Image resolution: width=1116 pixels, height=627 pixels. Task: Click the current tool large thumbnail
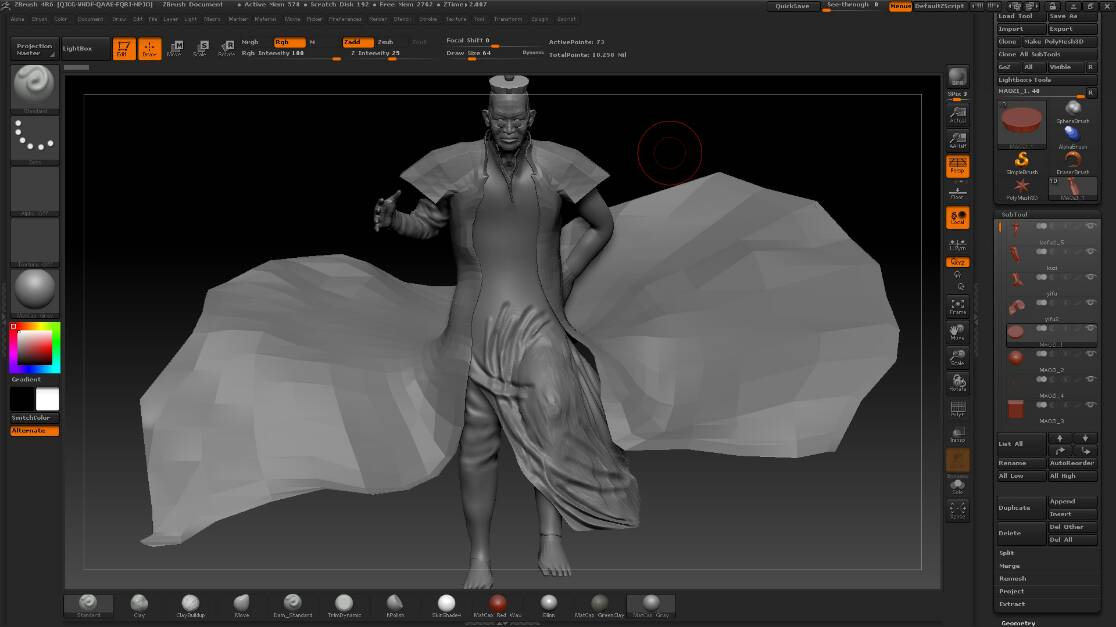point(1021,123)
